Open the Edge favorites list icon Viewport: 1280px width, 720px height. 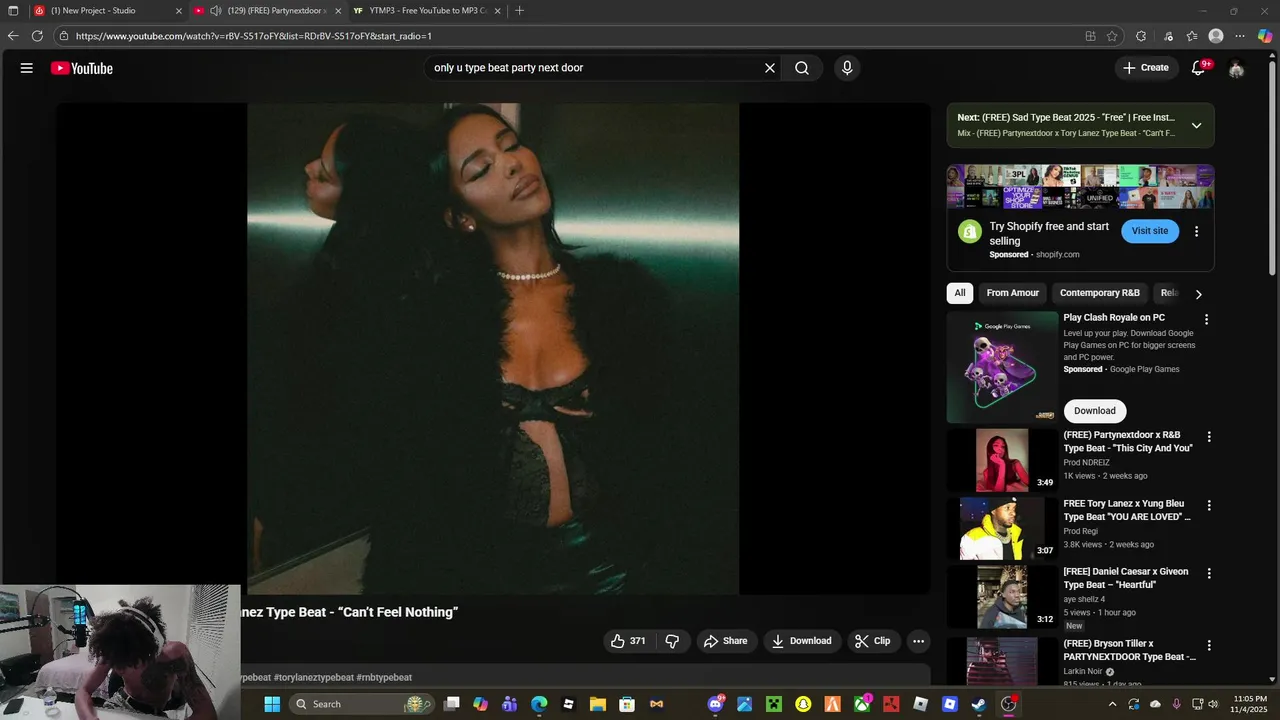point(1192,36)
